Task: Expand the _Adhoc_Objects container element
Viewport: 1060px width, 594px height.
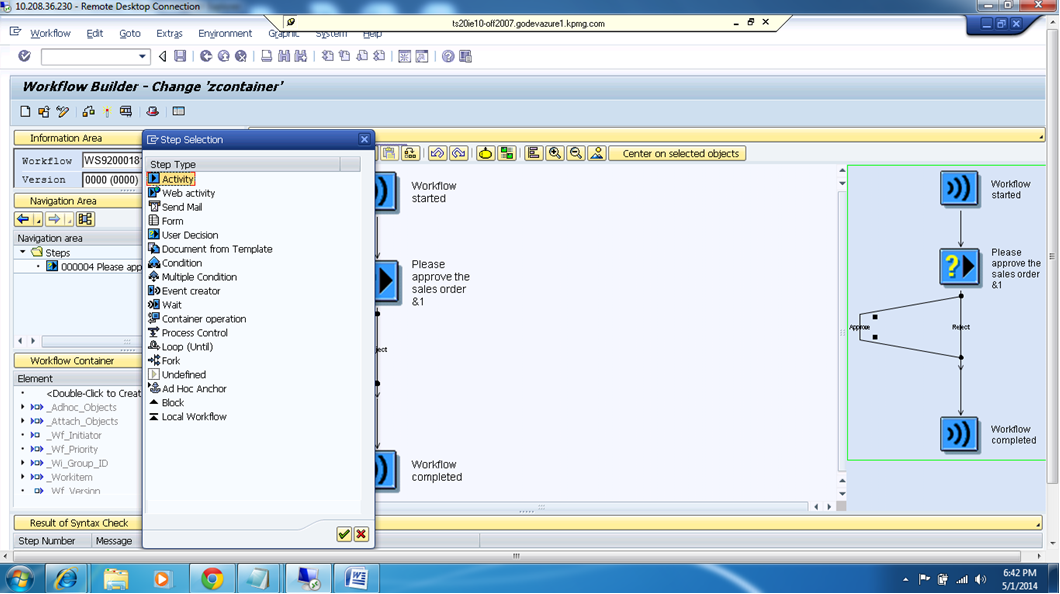Action: [x=22, y=407]
